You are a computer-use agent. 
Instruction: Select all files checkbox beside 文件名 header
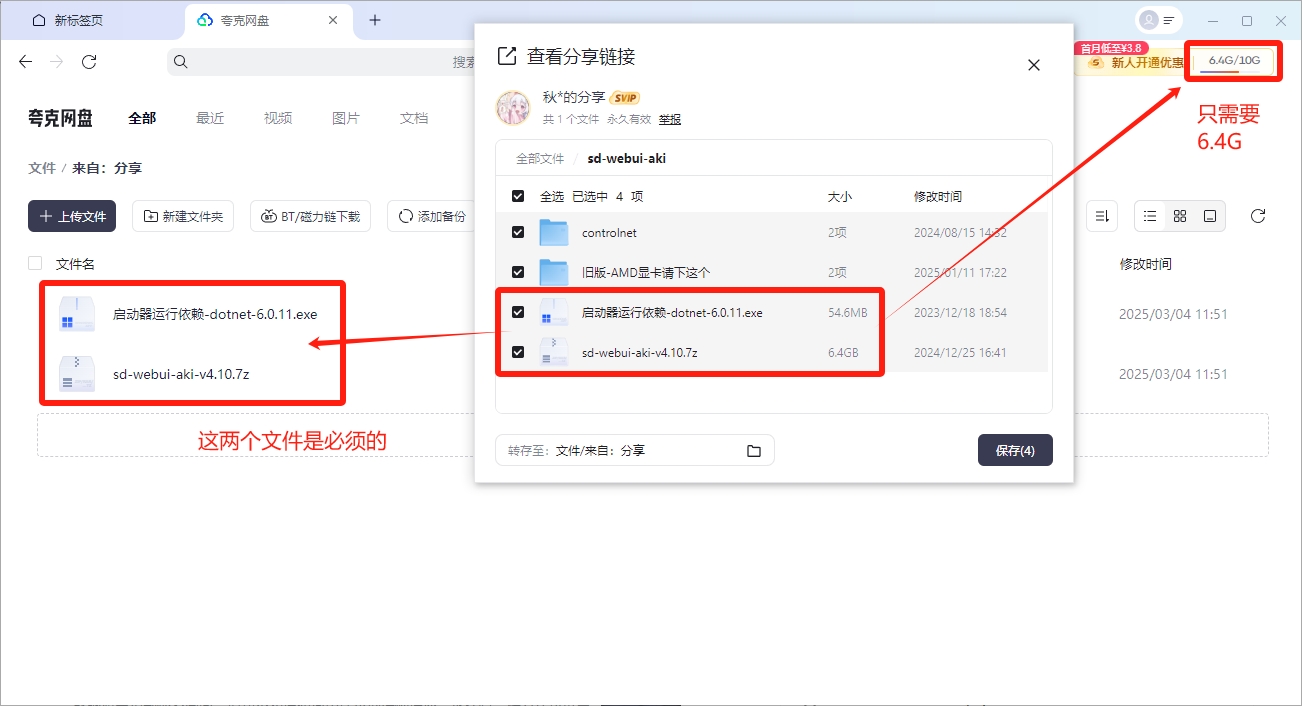pos(35,263)
